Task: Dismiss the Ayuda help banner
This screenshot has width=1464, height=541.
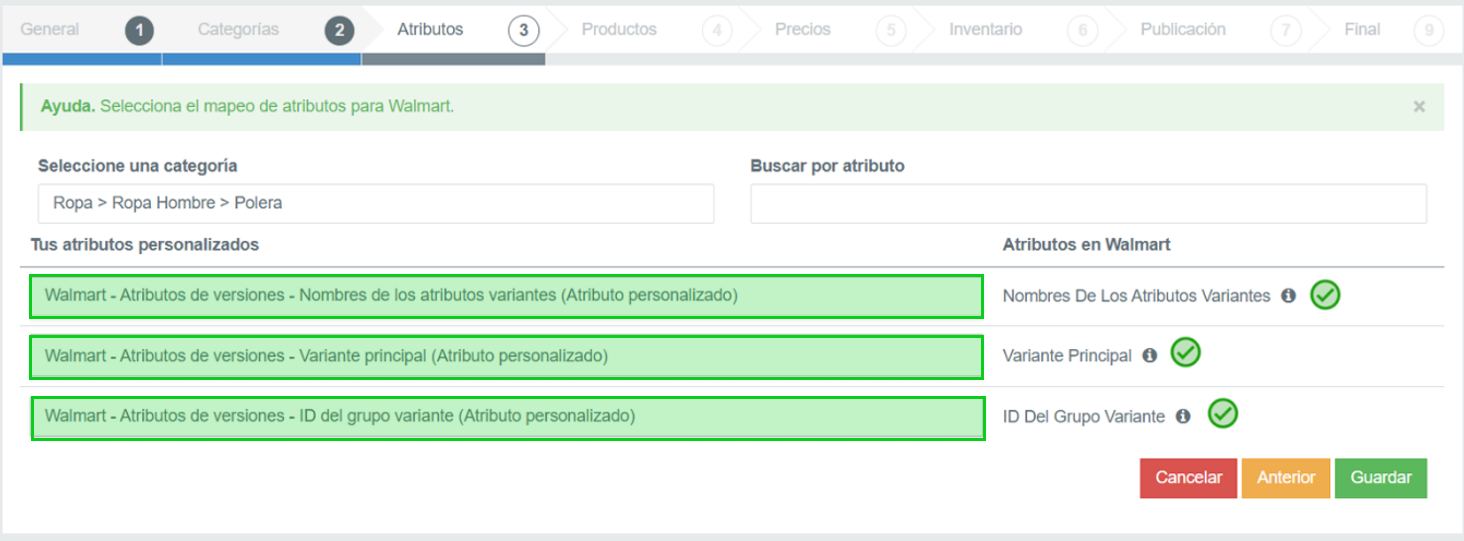Action: 1419,107
